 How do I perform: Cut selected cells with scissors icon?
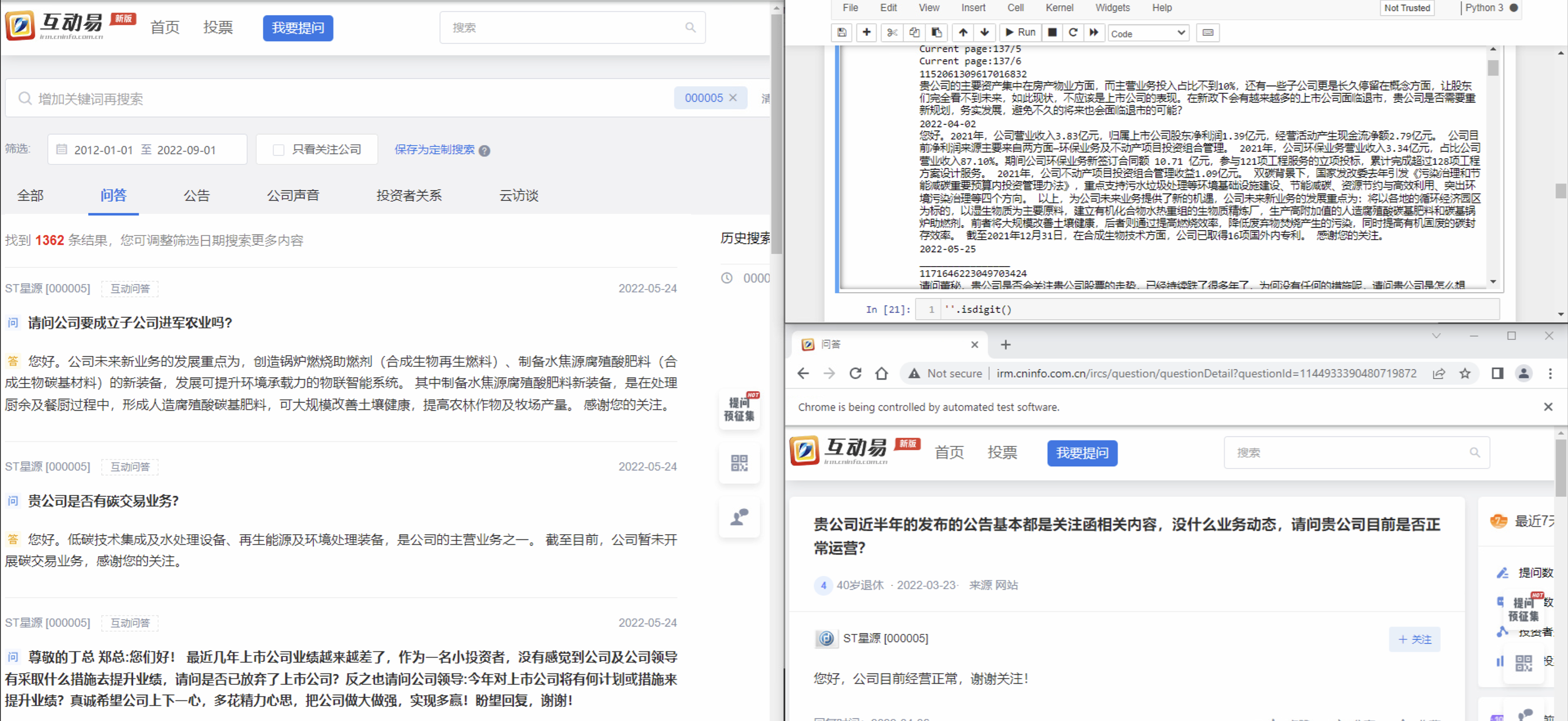[x=892, y=33]
